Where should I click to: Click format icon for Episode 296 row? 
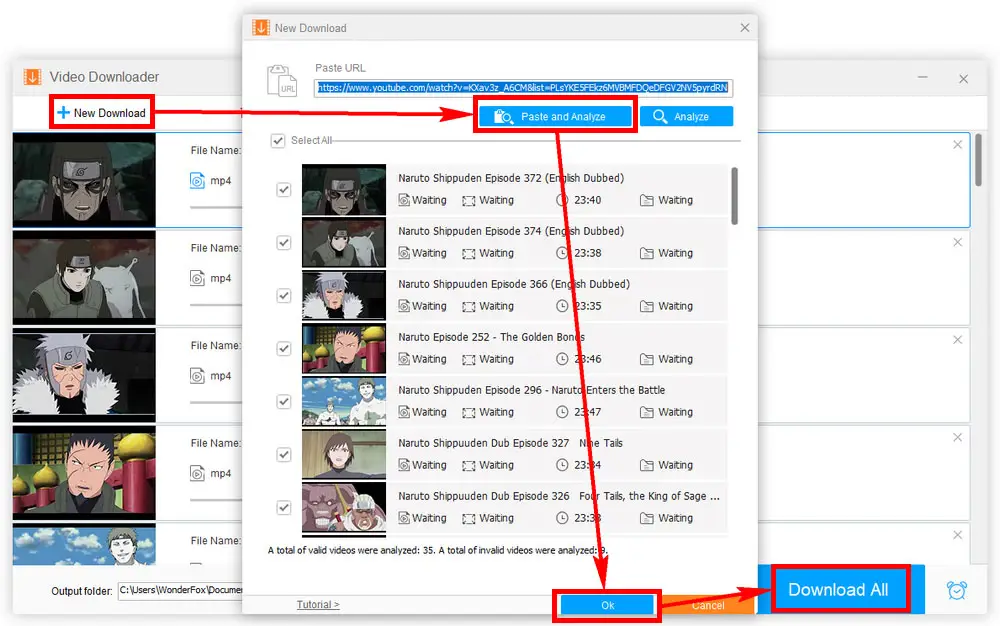(x=404, y=412)
